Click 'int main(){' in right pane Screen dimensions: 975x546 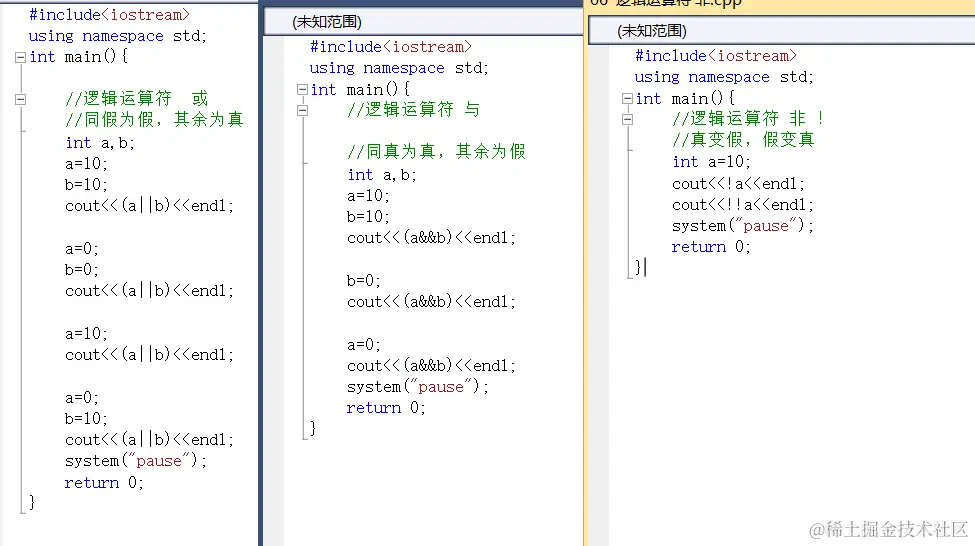[x=685, y=98]
